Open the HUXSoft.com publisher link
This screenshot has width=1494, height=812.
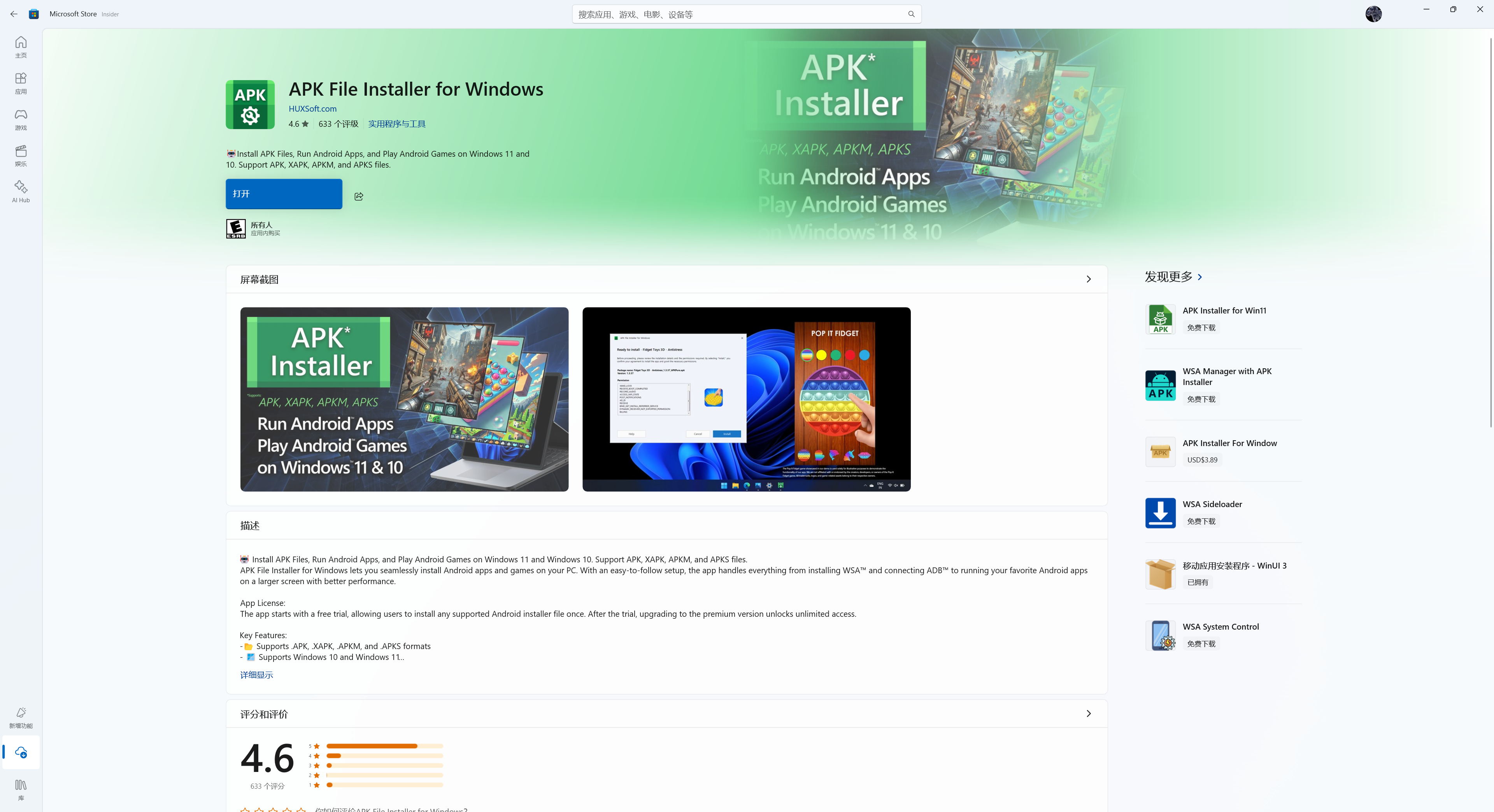point(312,108)
